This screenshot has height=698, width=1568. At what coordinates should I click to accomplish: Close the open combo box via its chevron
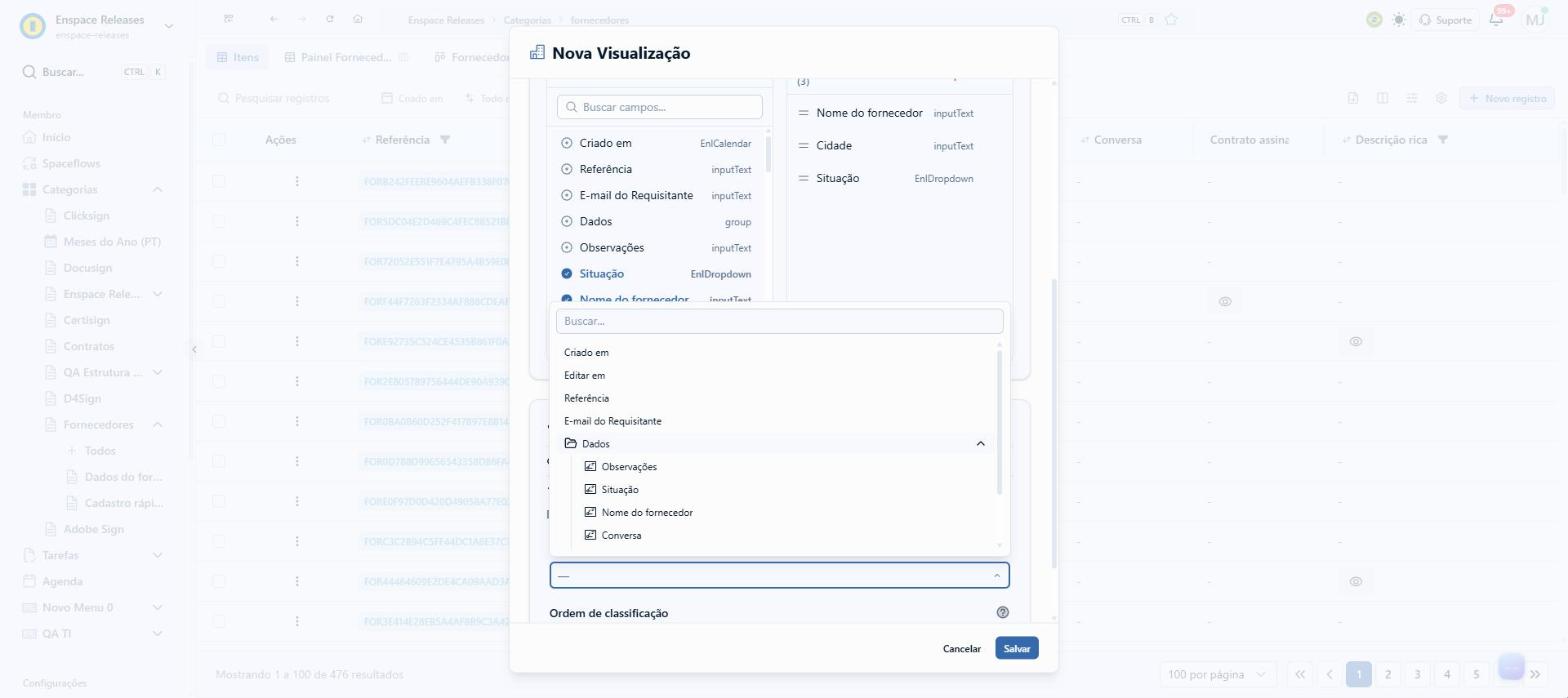pyautogui.click(x=996, y=575)
